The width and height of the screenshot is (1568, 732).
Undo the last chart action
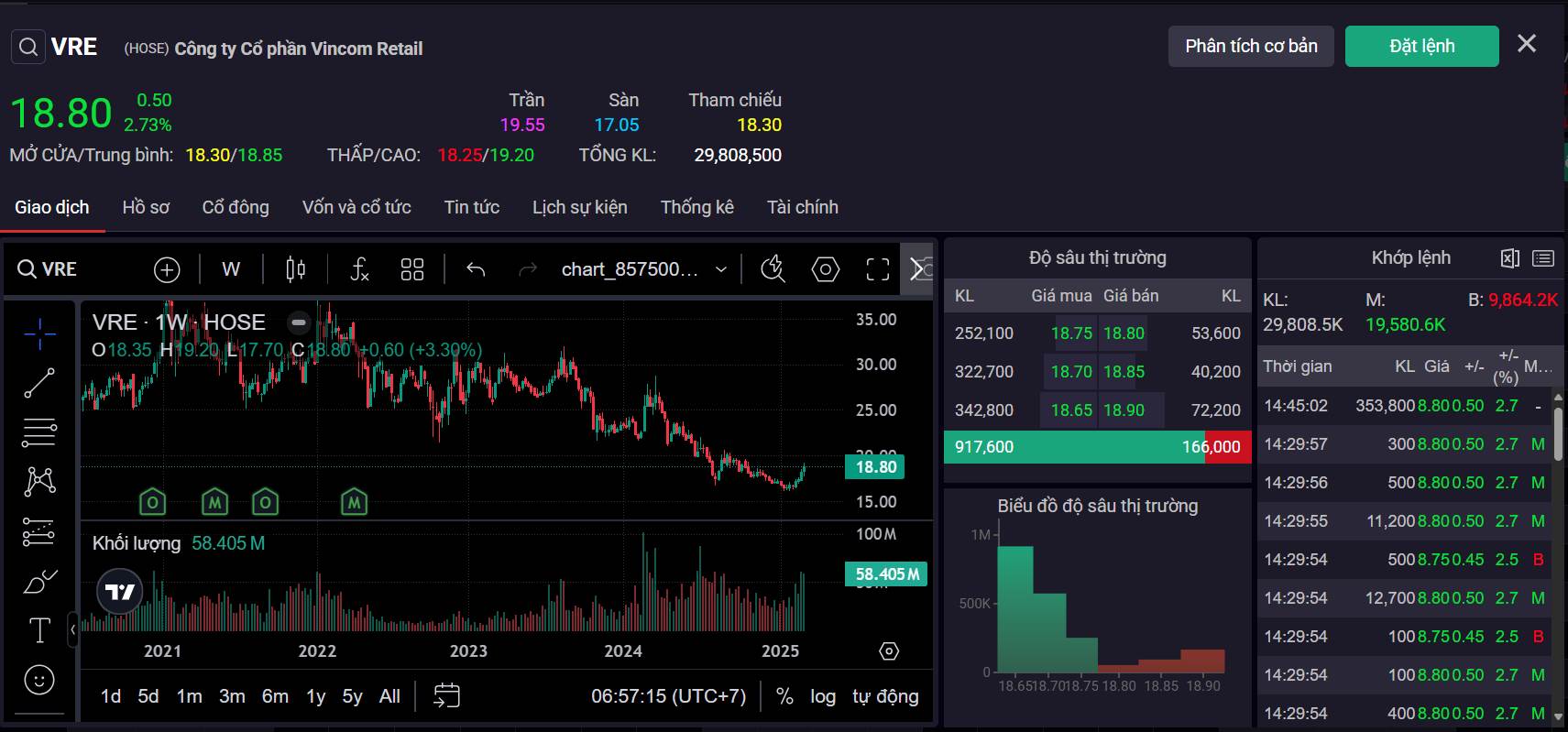tap(476, 269)
